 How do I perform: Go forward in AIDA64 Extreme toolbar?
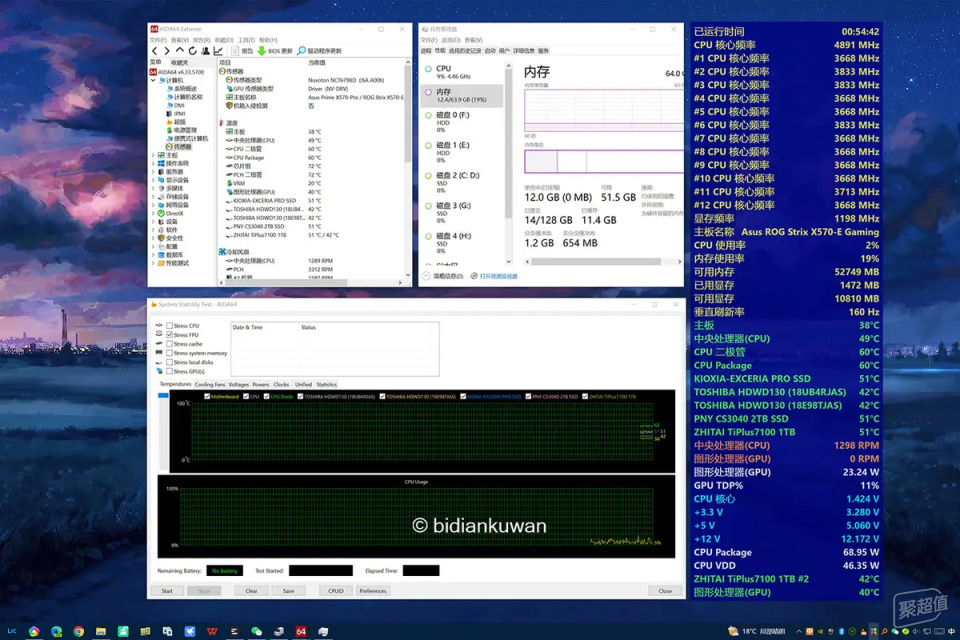point(167,51)
